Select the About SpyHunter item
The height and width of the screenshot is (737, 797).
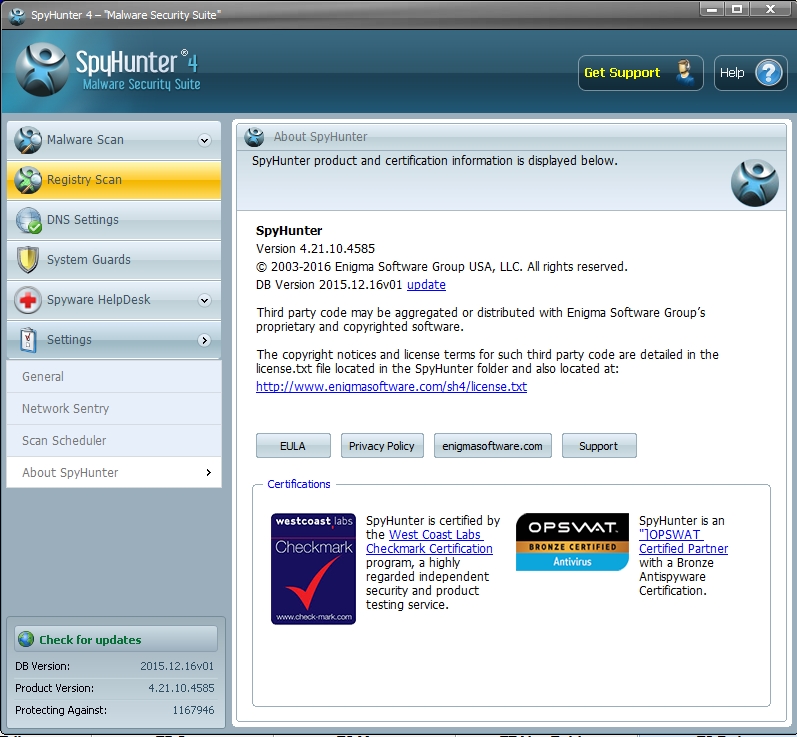pyautogui.click(x=114, y=473)
